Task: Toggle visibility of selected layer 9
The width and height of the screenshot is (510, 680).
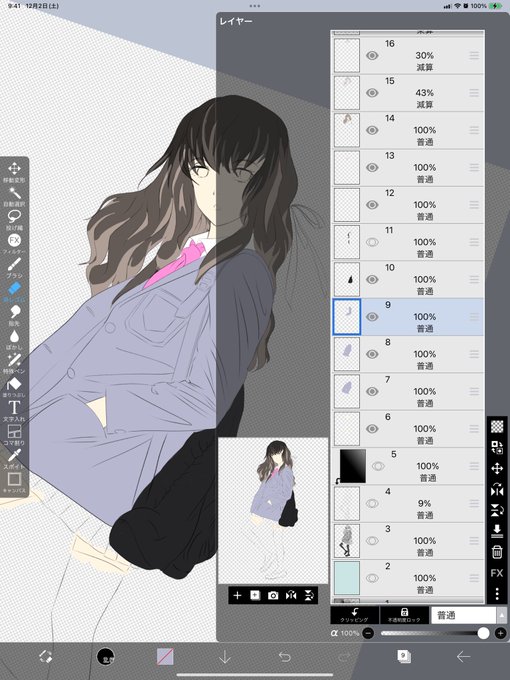Action: point(372,317)
